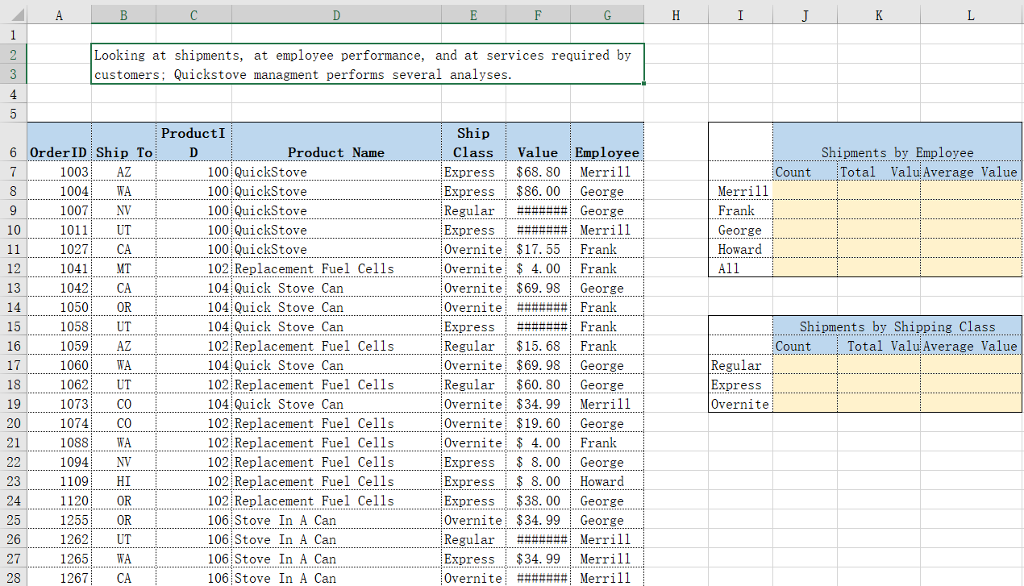Select the empty Count cell beside Express
The width and height of the screenshot is (1024, 586).
[804, 384]
